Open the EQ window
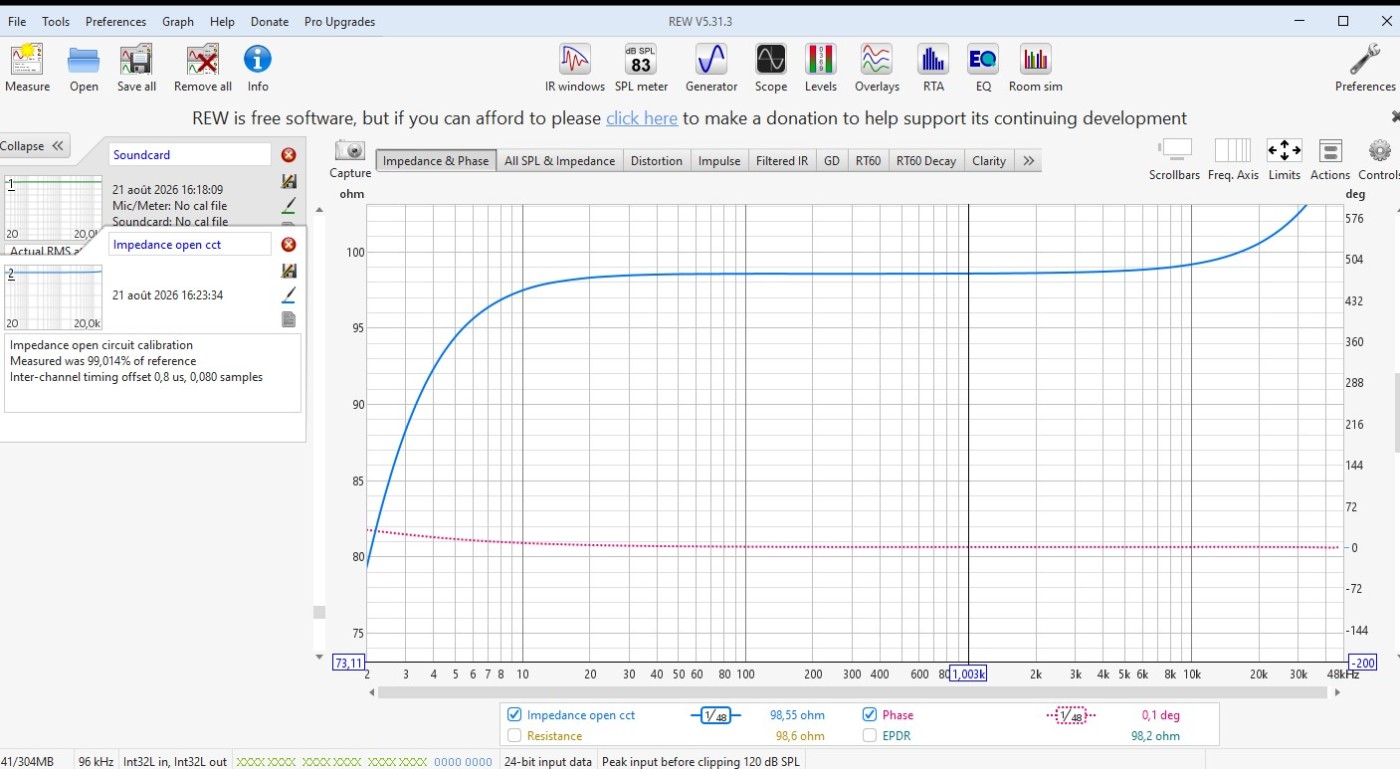The image size is (1400, 769). click(x=983, y=68)
